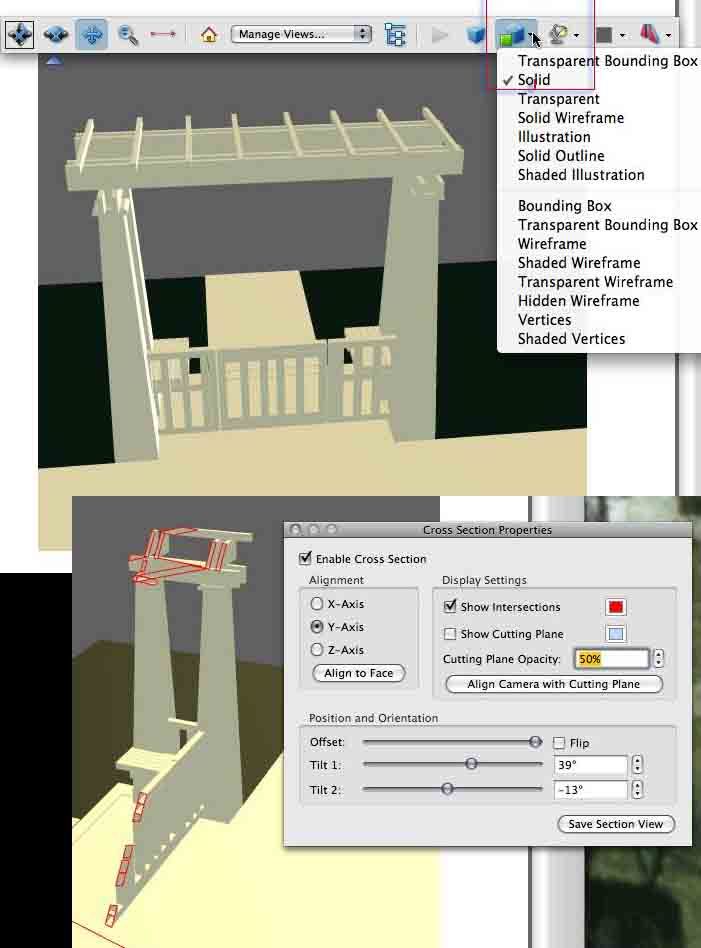Toggle the Model Tree icon
Viewport: 701px width, 948px height.
[395, 34]
